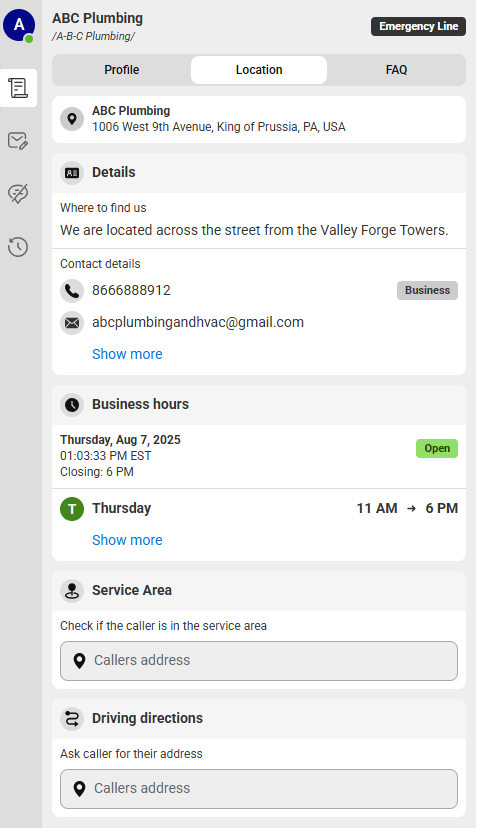Click the location pin next to ABC Plumbing address
Screen dimensions: 477x828
point(72,119)
